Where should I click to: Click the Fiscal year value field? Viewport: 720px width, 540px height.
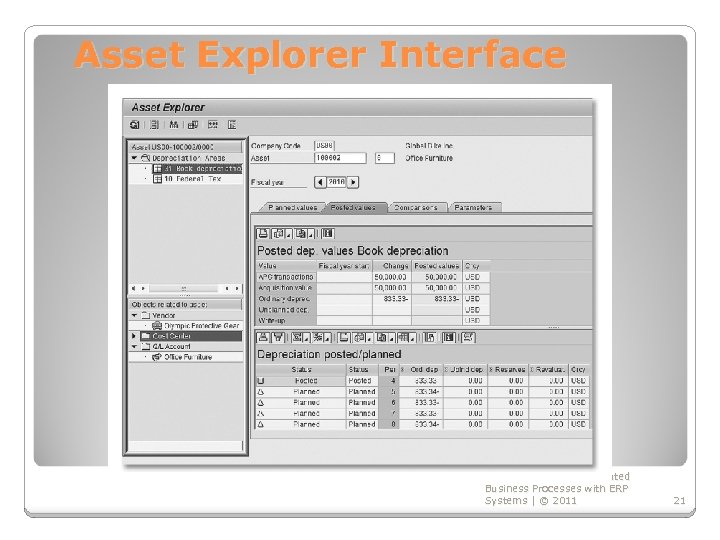[x=337, y=182]
